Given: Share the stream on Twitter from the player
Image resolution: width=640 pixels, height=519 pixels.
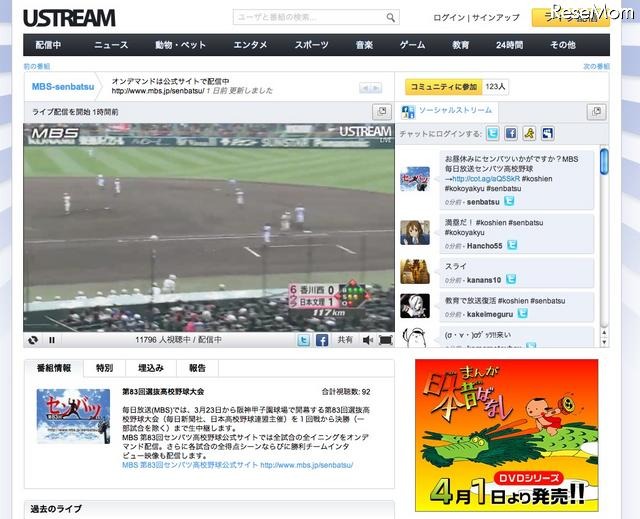Looking at the screenshot, I should (x=303, y=339).
